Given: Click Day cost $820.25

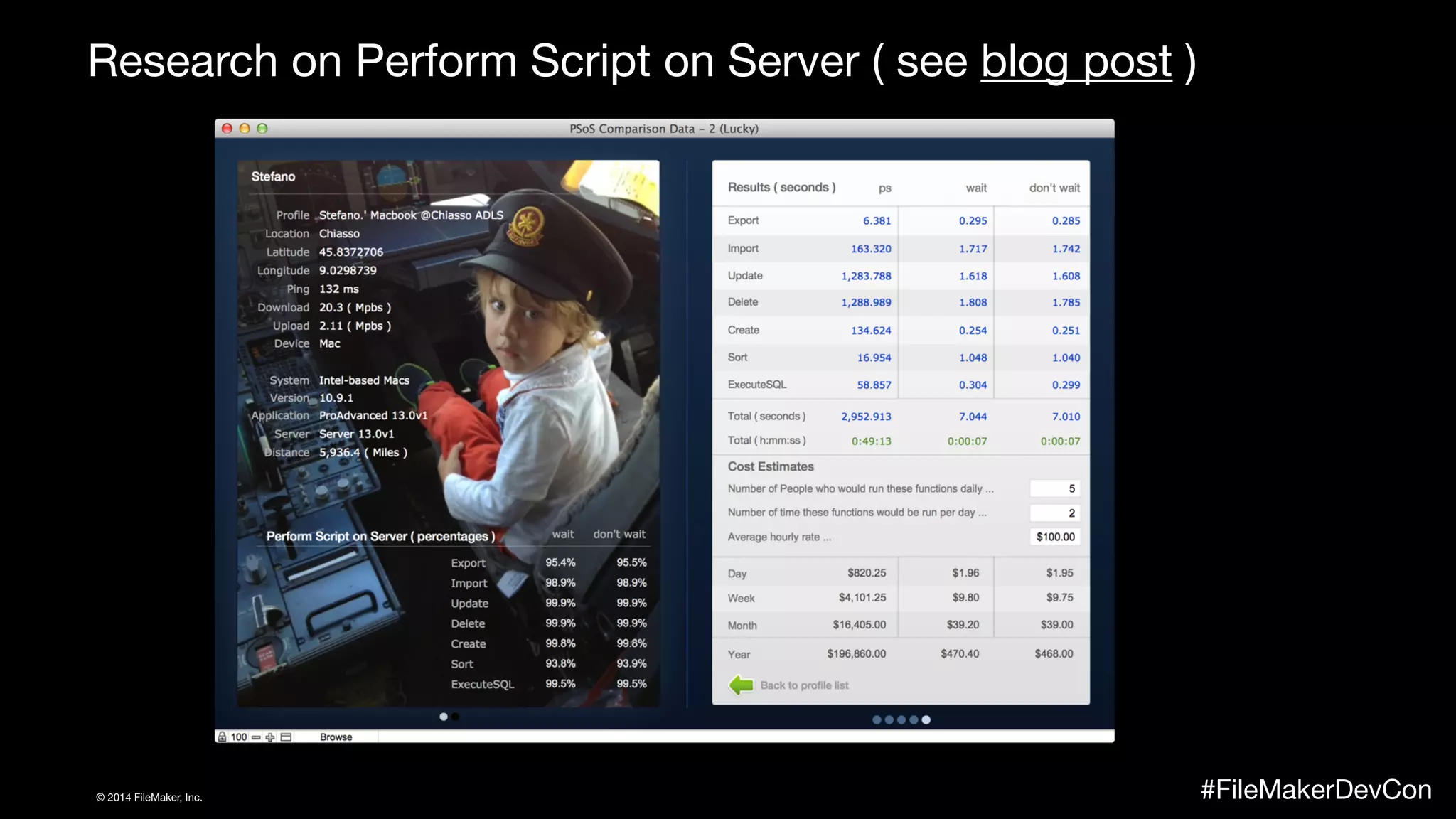Looking at the screenshot, I should pos(867,573).
